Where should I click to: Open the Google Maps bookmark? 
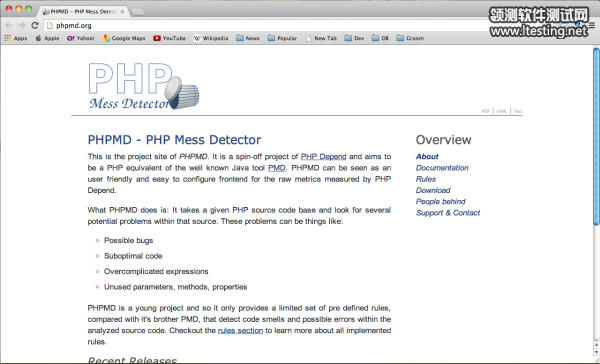(124, 38)
